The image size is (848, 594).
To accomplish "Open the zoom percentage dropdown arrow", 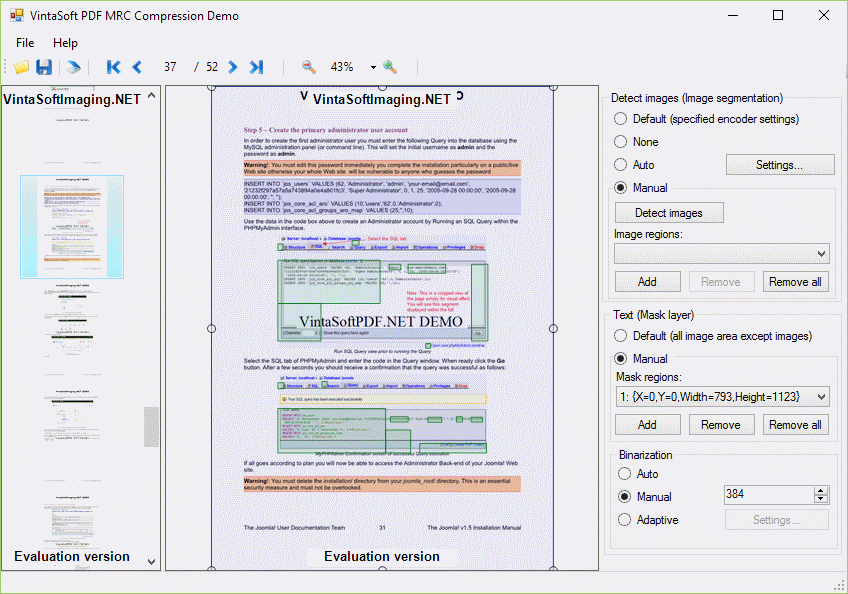I will point(372,67).
